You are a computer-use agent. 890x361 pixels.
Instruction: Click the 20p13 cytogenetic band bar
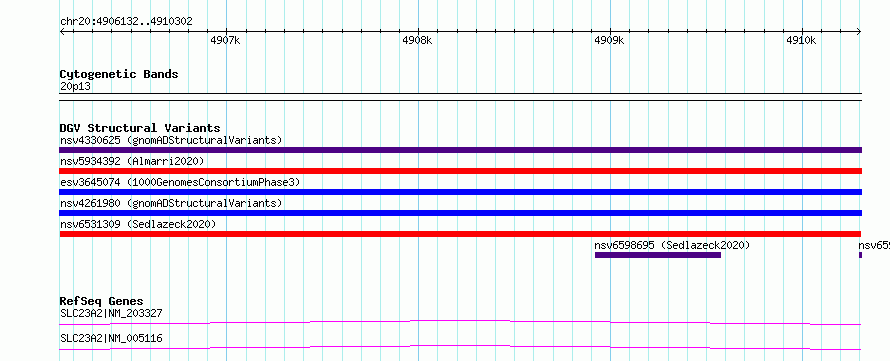click(460, 97)
